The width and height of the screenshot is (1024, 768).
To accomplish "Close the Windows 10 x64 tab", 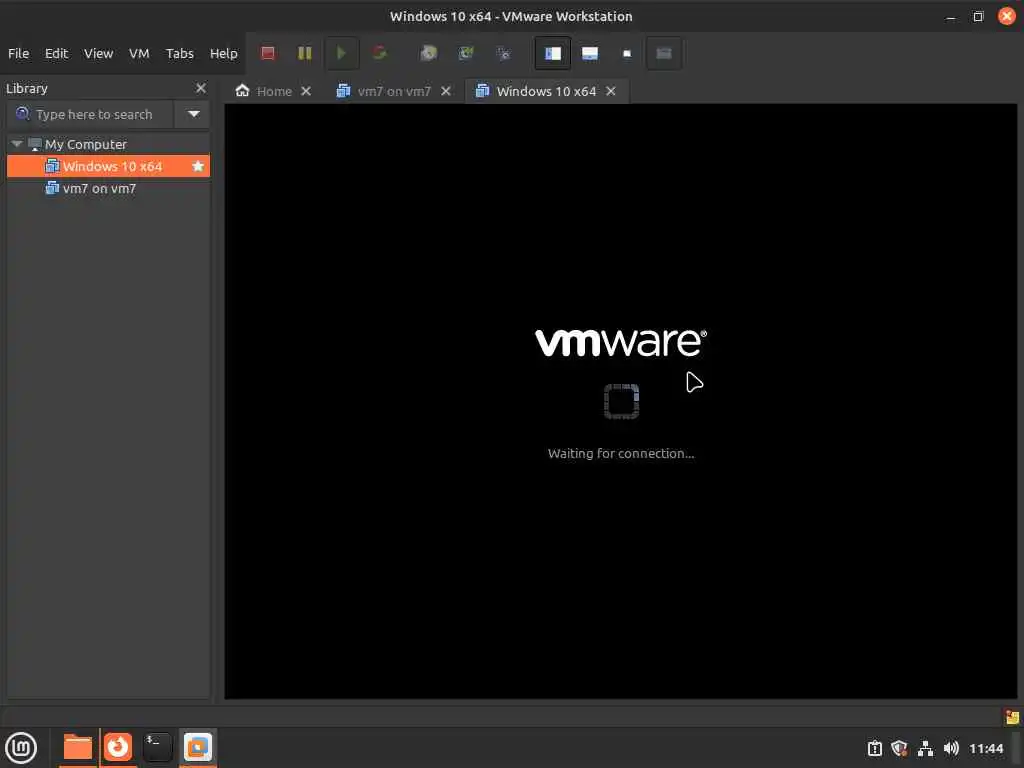I will (x=611, y=91).
